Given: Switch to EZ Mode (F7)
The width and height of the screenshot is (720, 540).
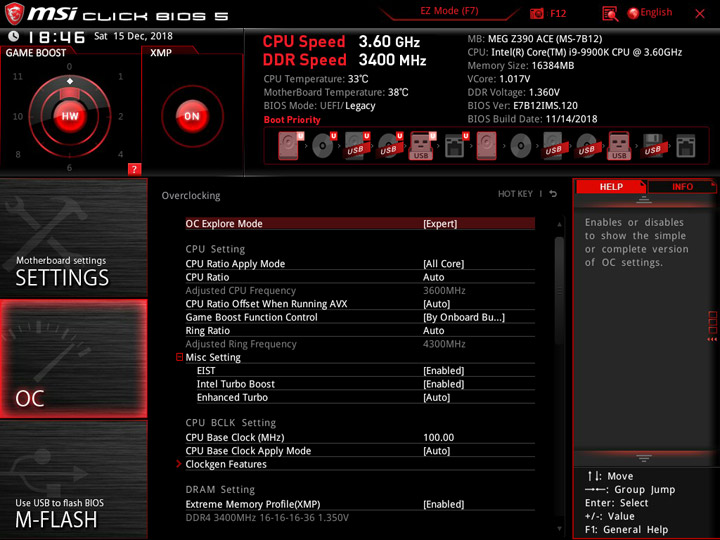Looking at the screenshot, I should [449, 11].
